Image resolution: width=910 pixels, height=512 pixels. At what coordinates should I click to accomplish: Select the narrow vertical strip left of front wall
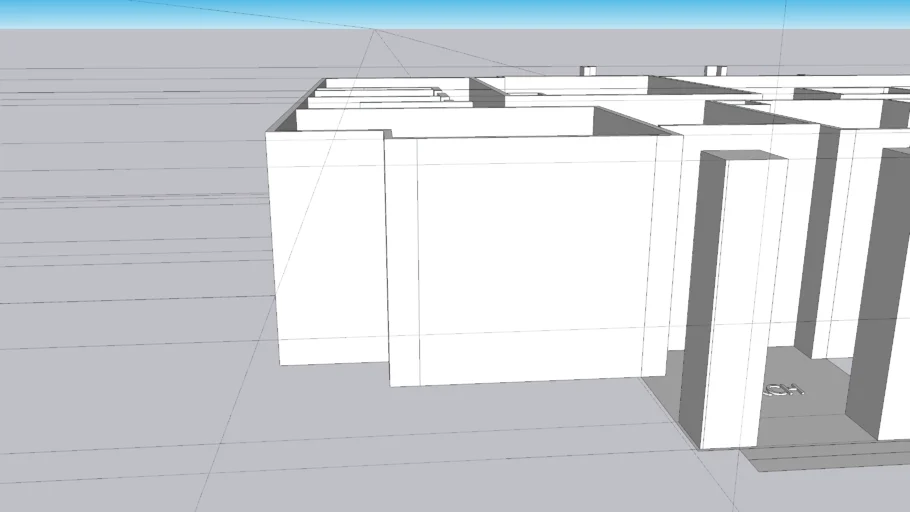[x=402, y=260]
